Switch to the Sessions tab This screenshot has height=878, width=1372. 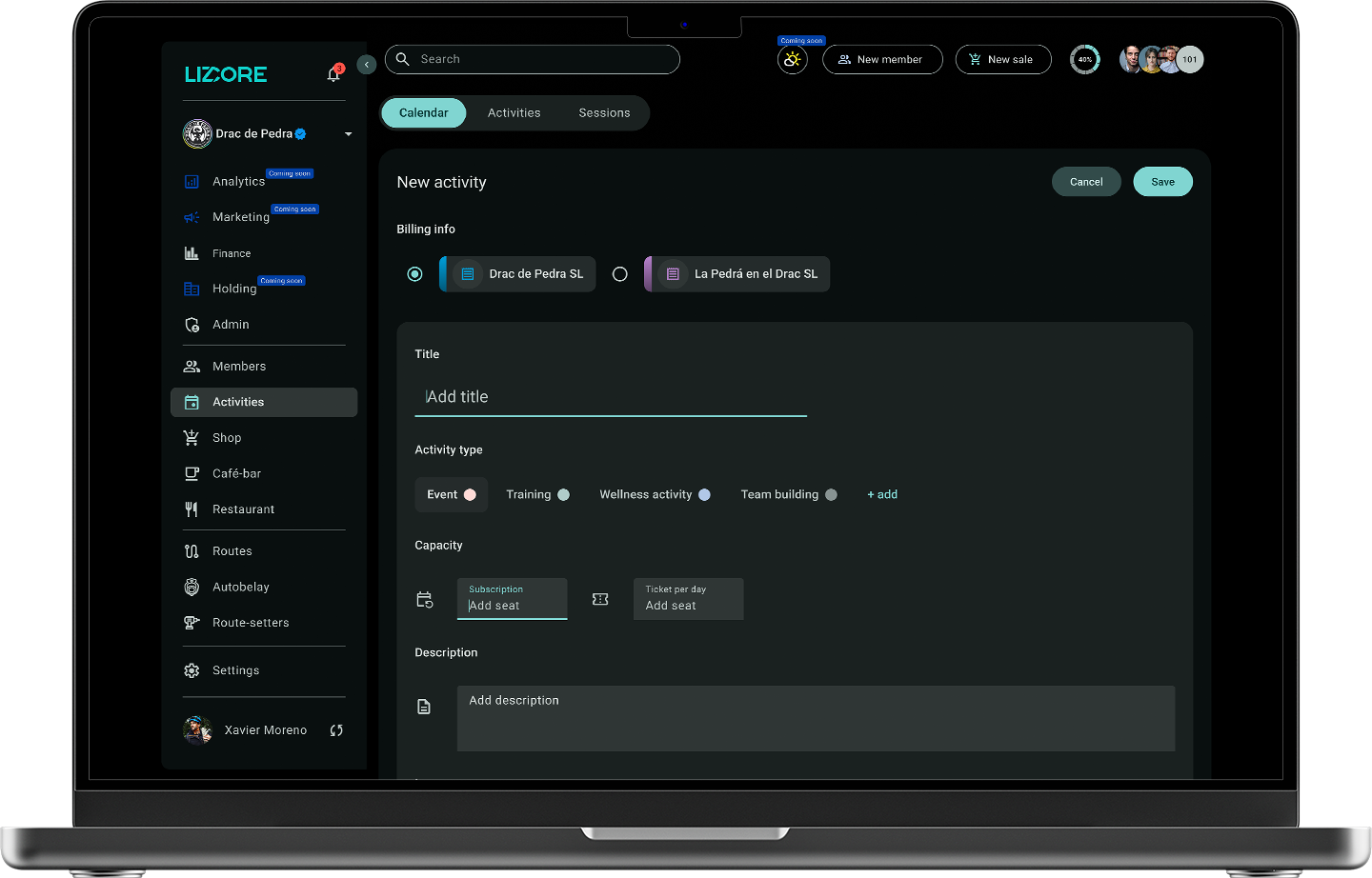click(604, 113)
